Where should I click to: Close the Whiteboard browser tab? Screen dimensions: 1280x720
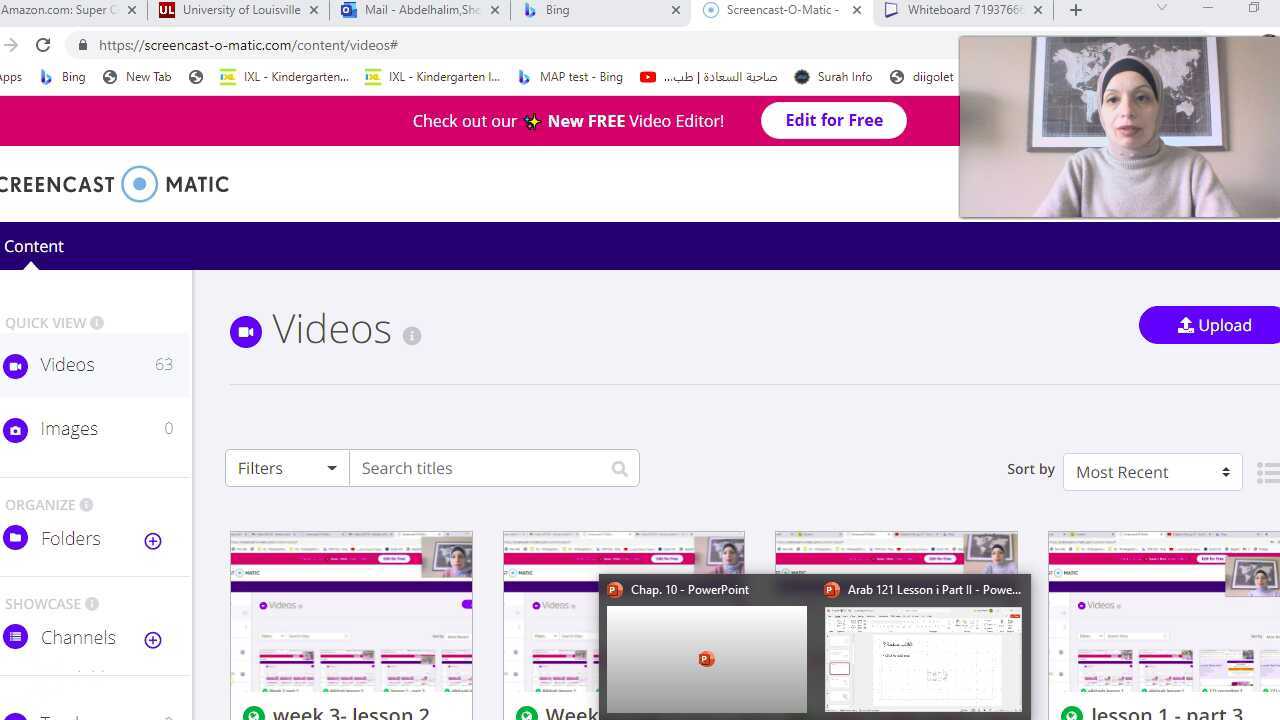point(1037,10)
